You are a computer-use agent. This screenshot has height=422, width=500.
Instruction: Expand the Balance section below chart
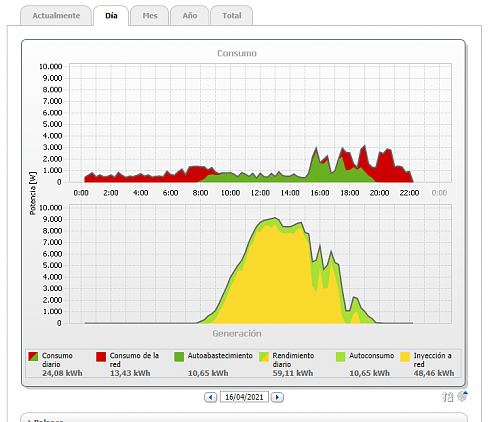pos(48,420)
